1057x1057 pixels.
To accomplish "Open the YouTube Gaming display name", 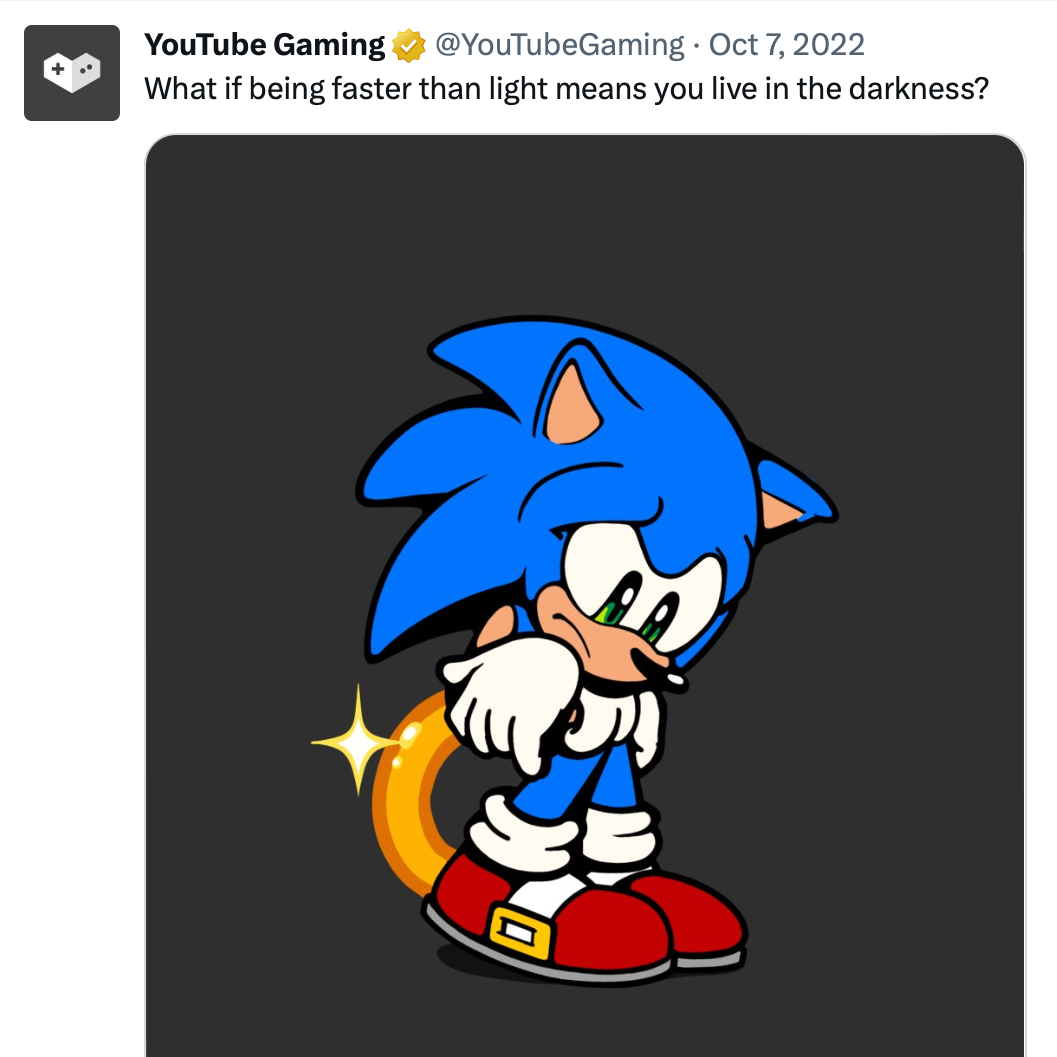I will pos(264,45).
